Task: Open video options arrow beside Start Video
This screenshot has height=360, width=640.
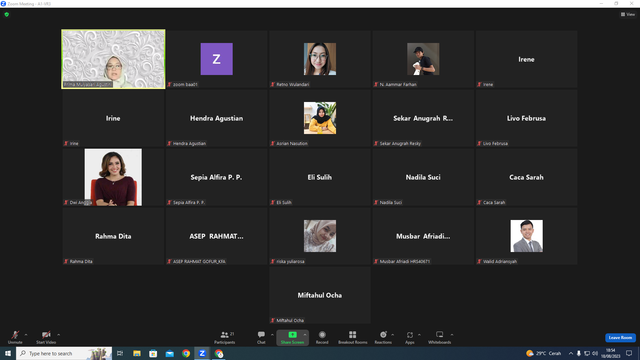Action: 59,335
